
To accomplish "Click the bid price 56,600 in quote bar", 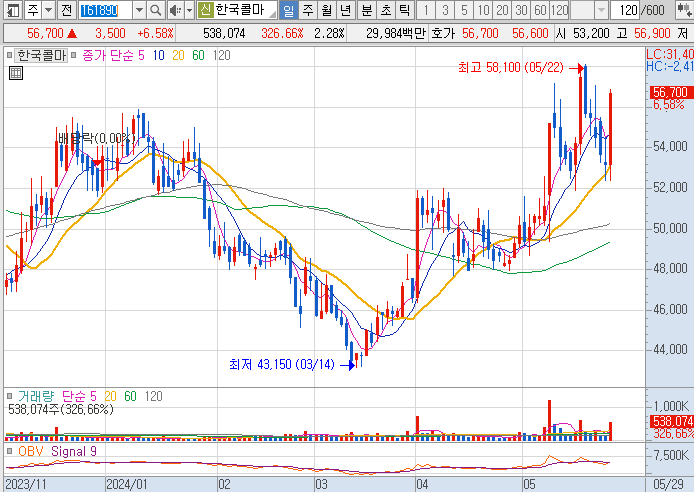I will pyautogui.click(x=530, y=33).
